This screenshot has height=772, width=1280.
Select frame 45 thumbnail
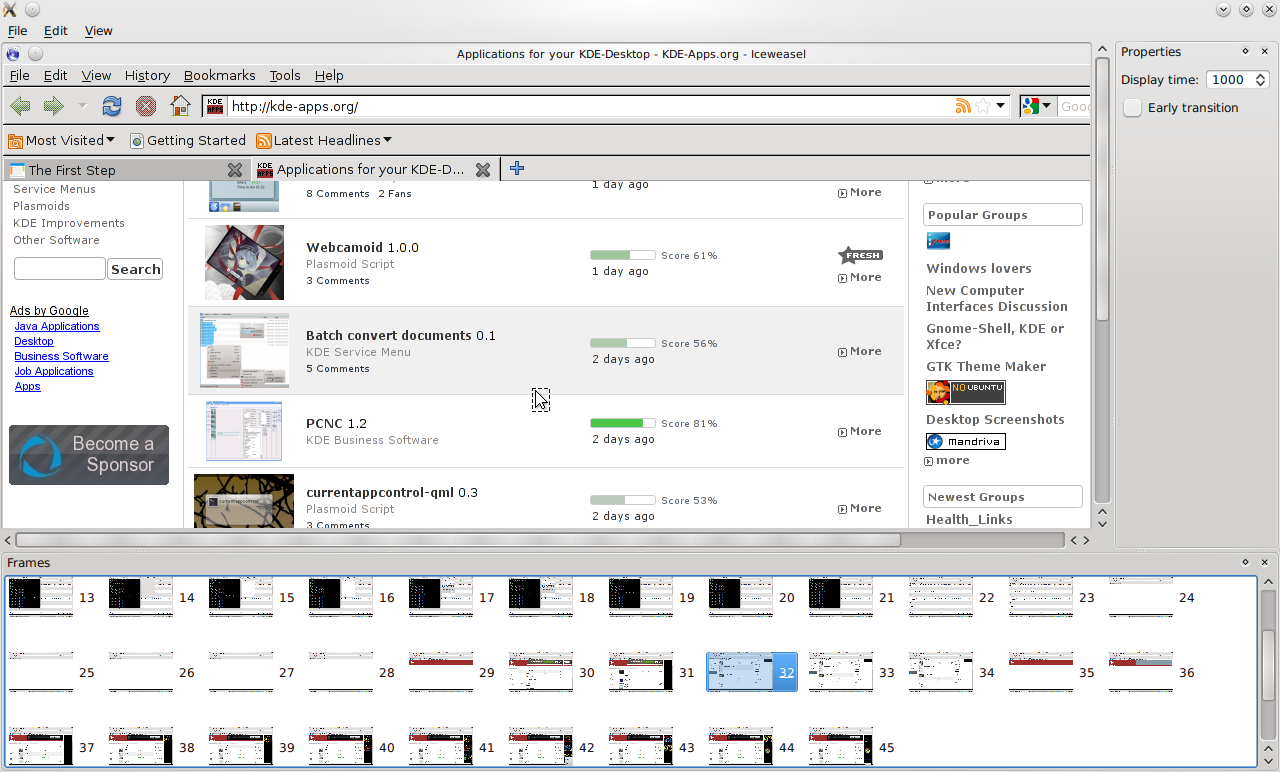tap(841, 747)
